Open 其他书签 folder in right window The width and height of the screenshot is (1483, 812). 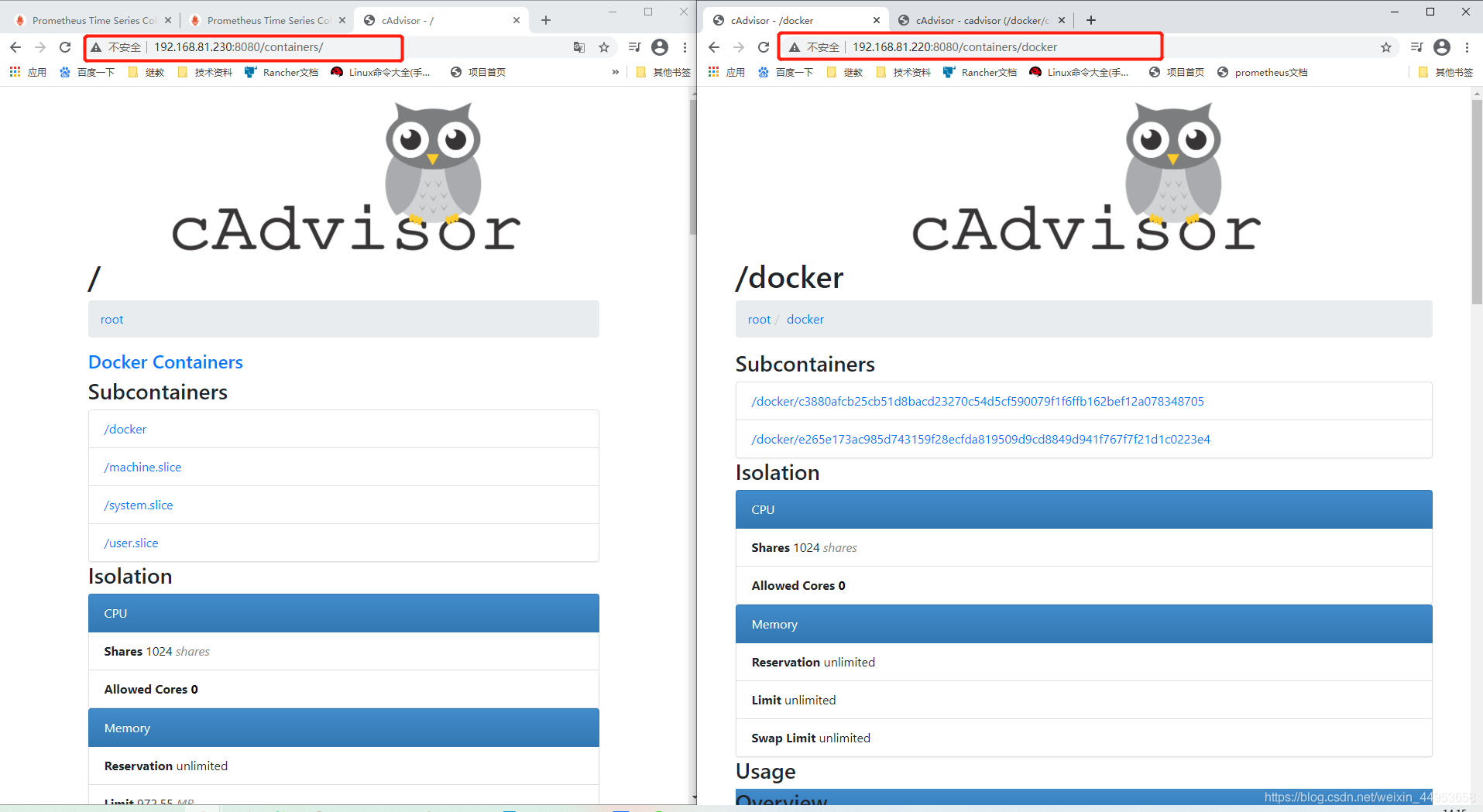pos(1445,72)
